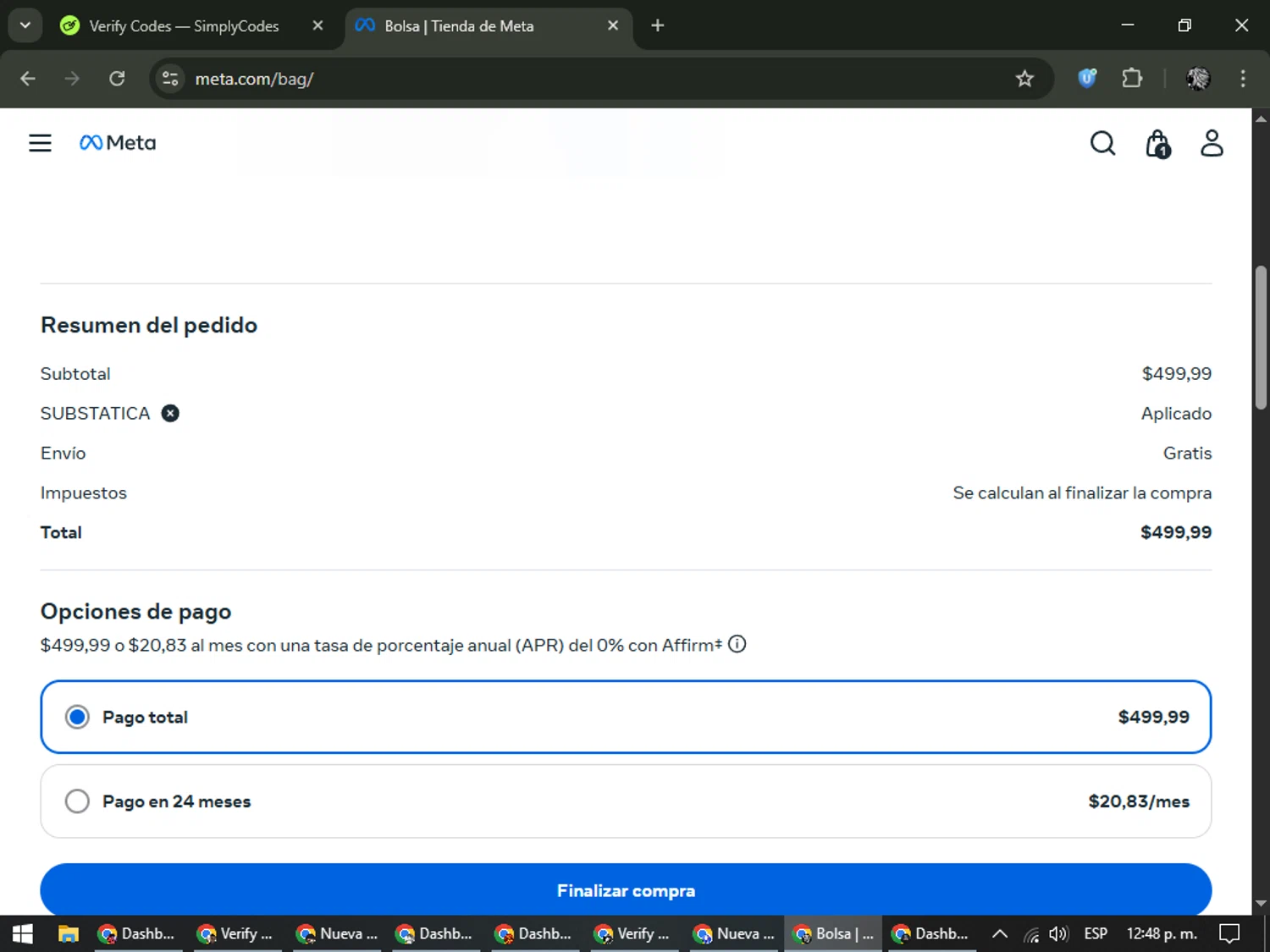Select the Pago en 24 meses option
The width and height of the screenshot is (1270, 952).
(x=626, y=801)
